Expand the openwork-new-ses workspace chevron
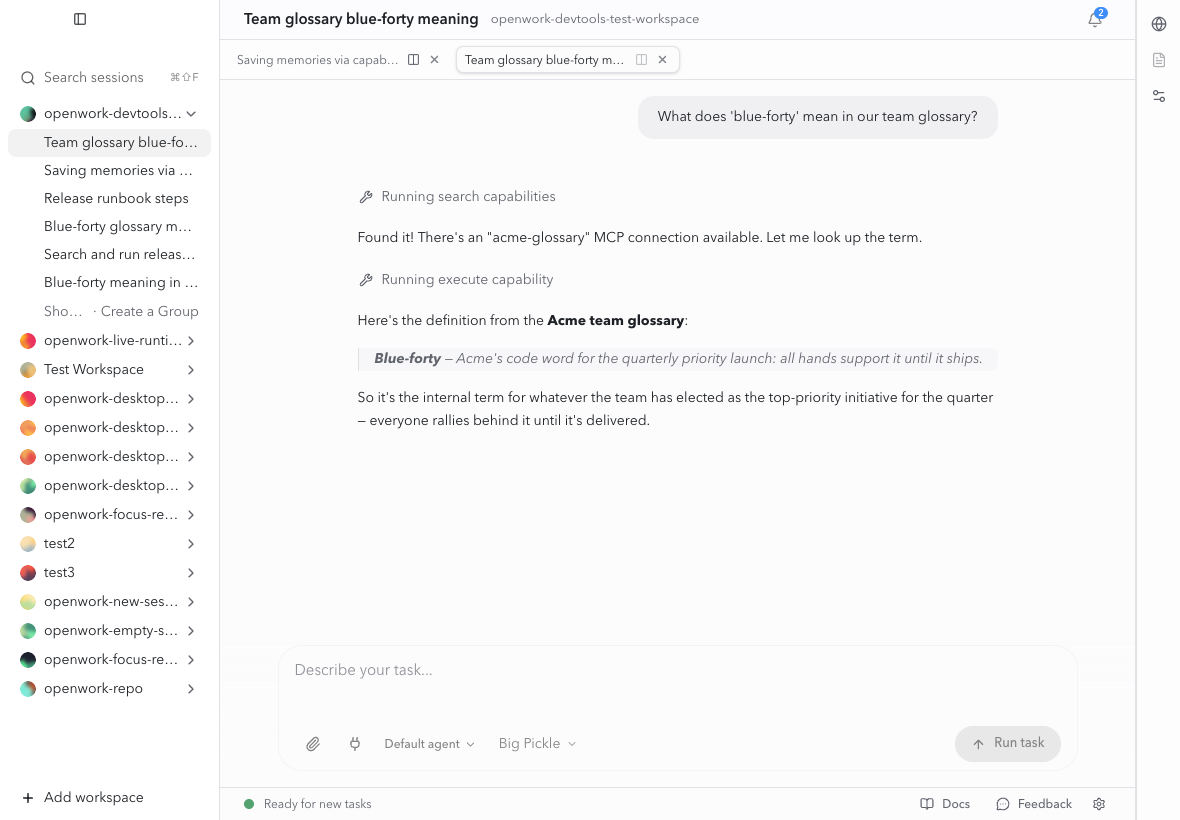1180x820 pixels. 191,602
